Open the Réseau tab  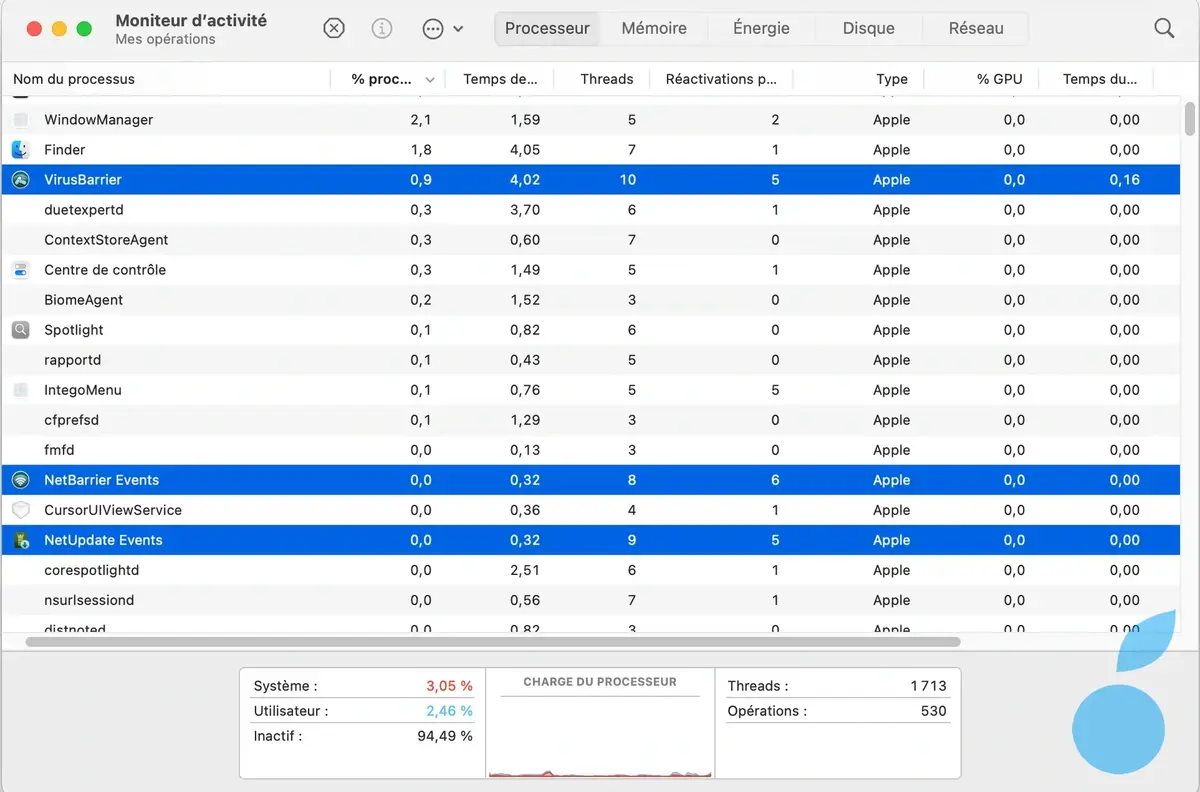(975, 29)
